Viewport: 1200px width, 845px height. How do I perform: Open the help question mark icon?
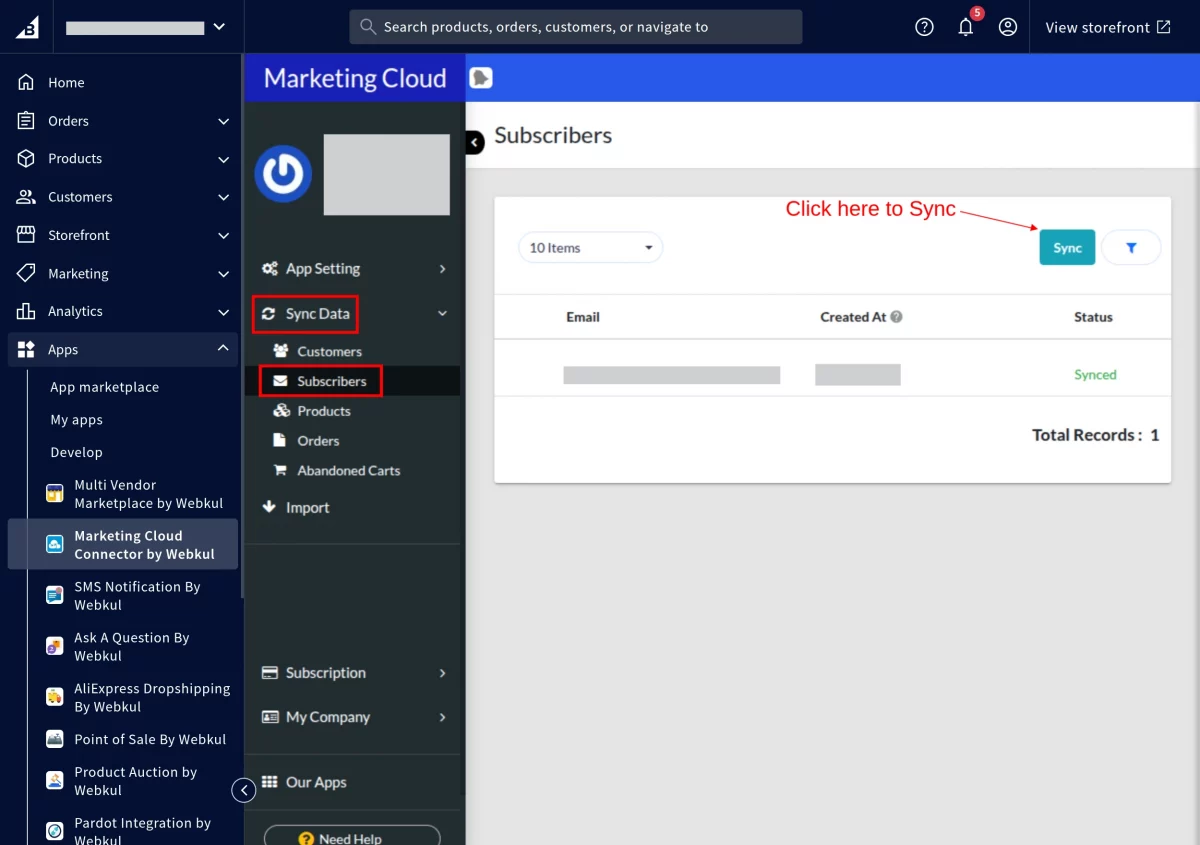[924, 27]
